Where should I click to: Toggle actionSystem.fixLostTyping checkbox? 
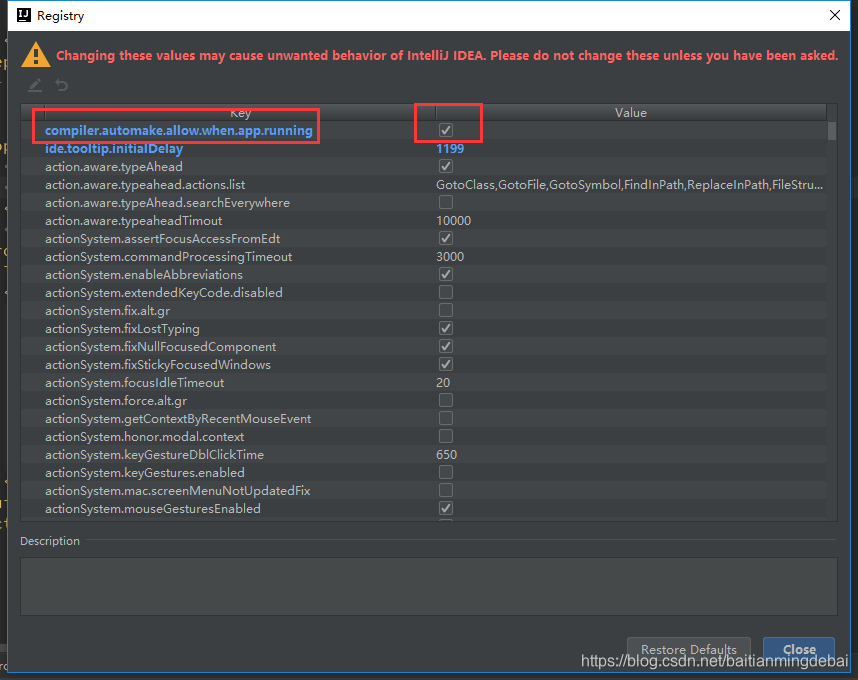click(x=446, y=329)
